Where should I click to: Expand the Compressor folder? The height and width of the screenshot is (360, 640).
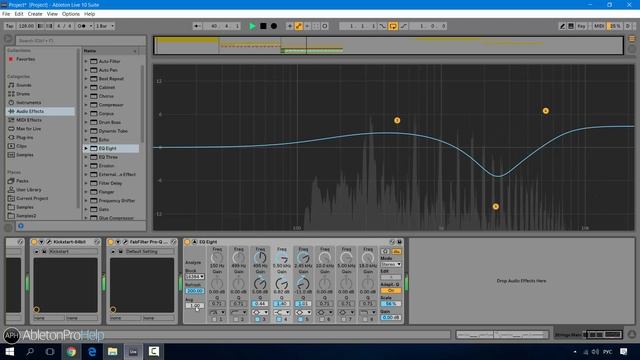click(x=86, y=105)
